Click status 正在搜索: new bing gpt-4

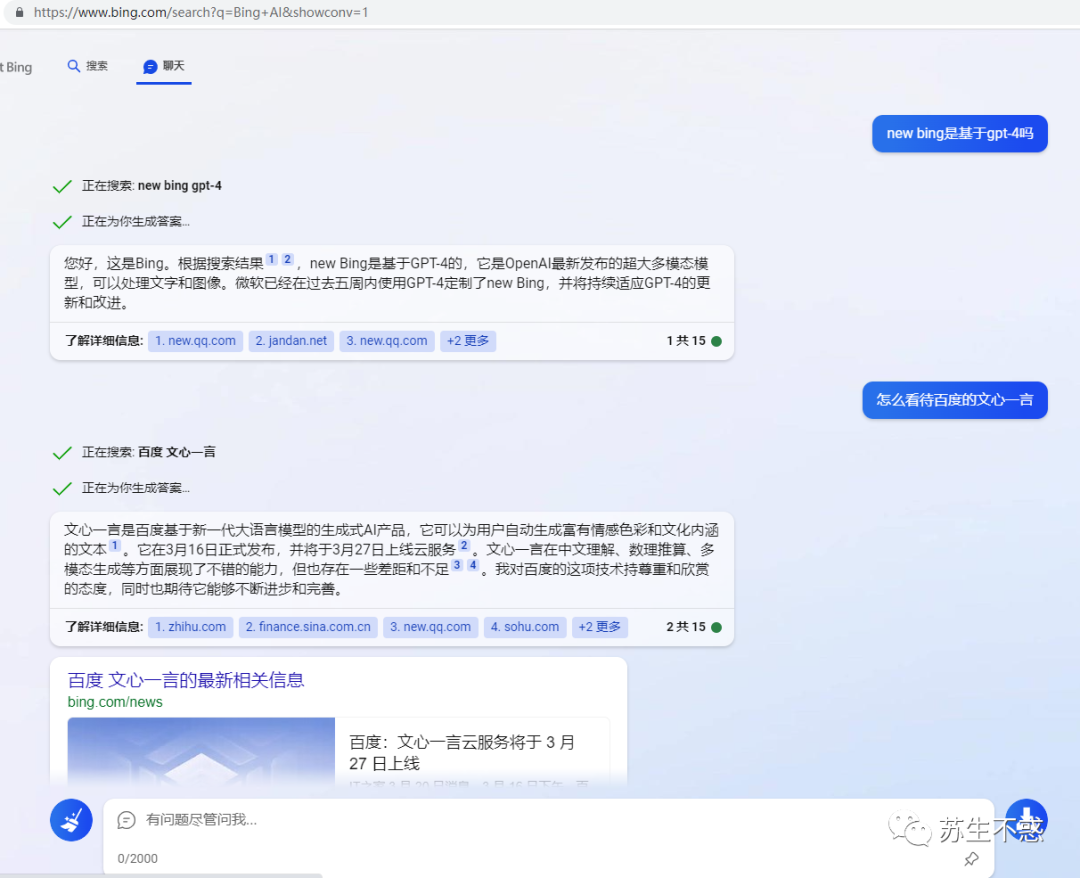pyautogui.click(x=152, y=186)
